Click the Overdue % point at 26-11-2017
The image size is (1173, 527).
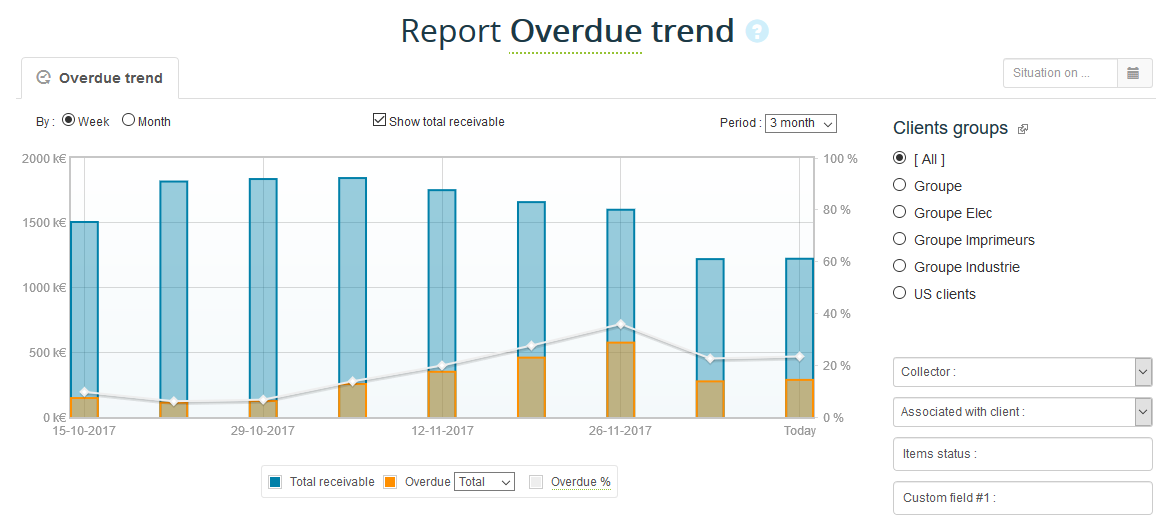[620, 324]
